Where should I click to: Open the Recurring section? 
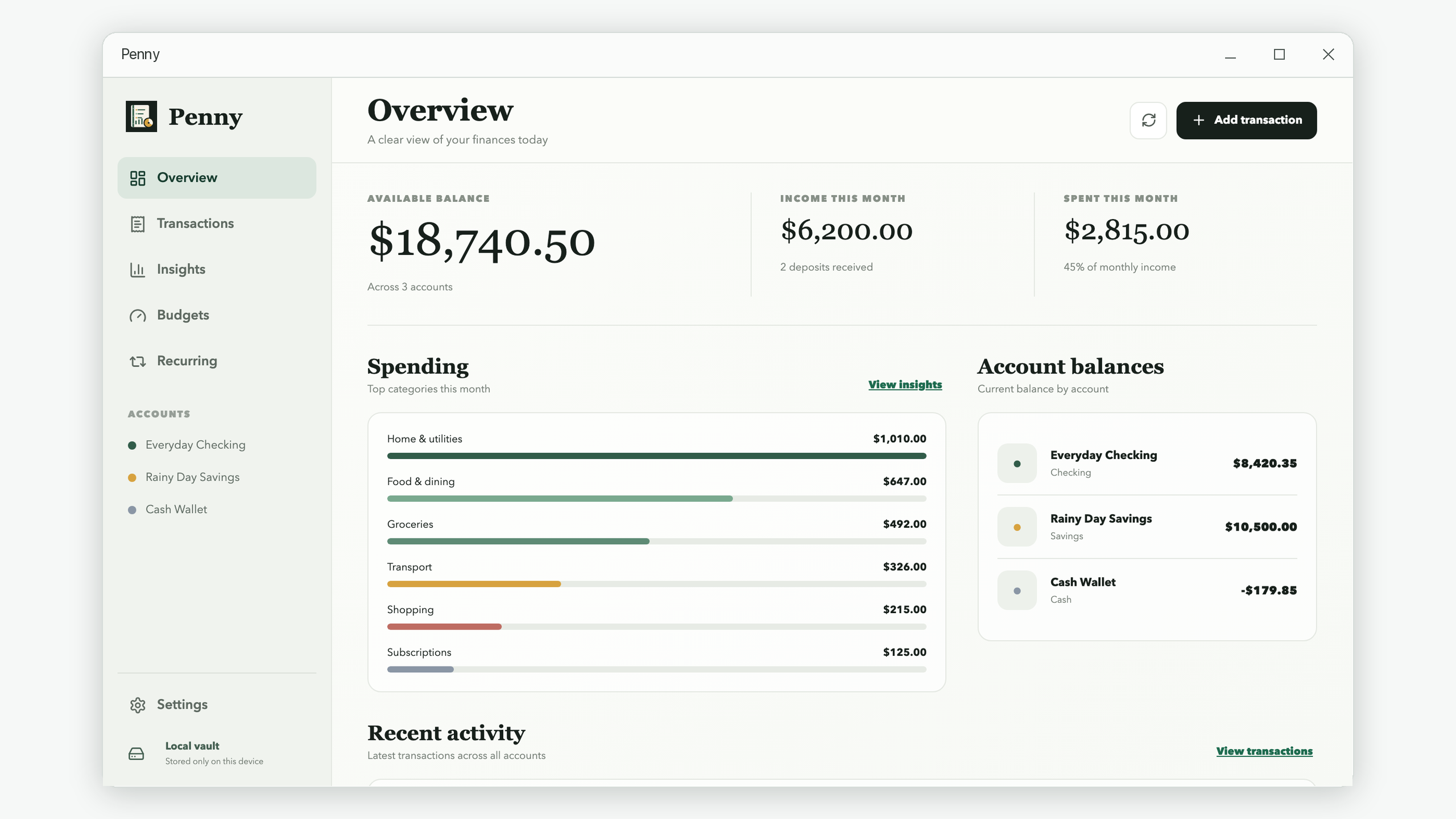coord(217,361)
